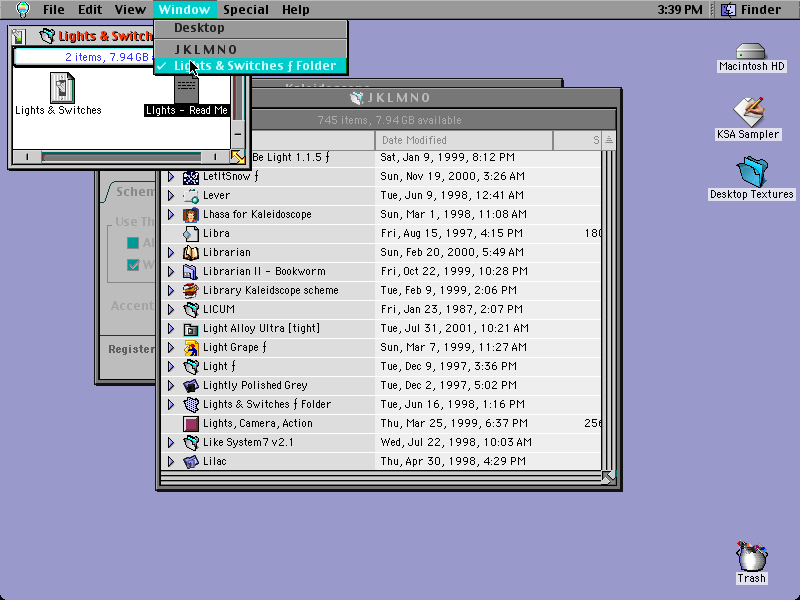Expand the Librarian II – Bookworm triangle

tap(171, 271)
